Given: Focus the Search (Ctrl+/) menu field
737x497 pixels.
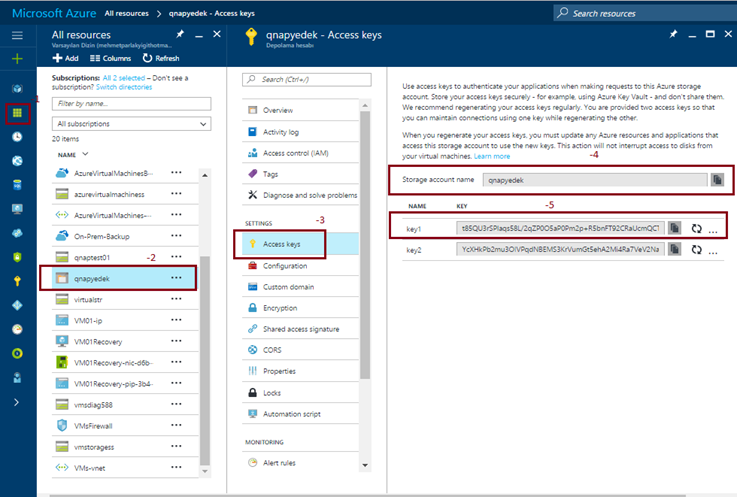Looking at the screenshot, I should pos(307,79).
